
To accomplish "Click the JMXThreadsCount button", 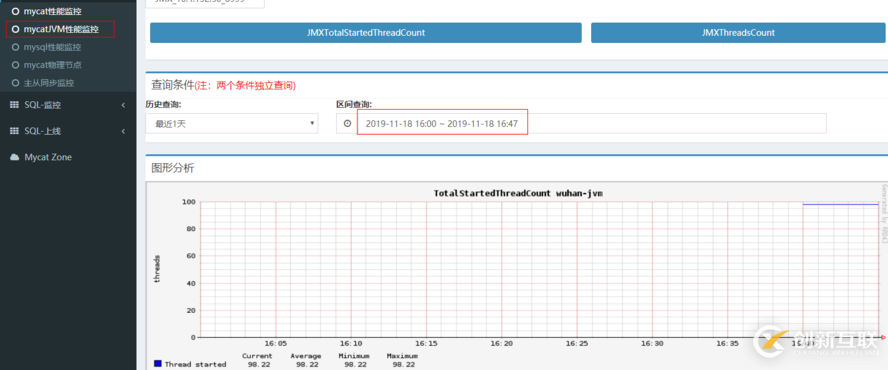I will pos(738,33).
